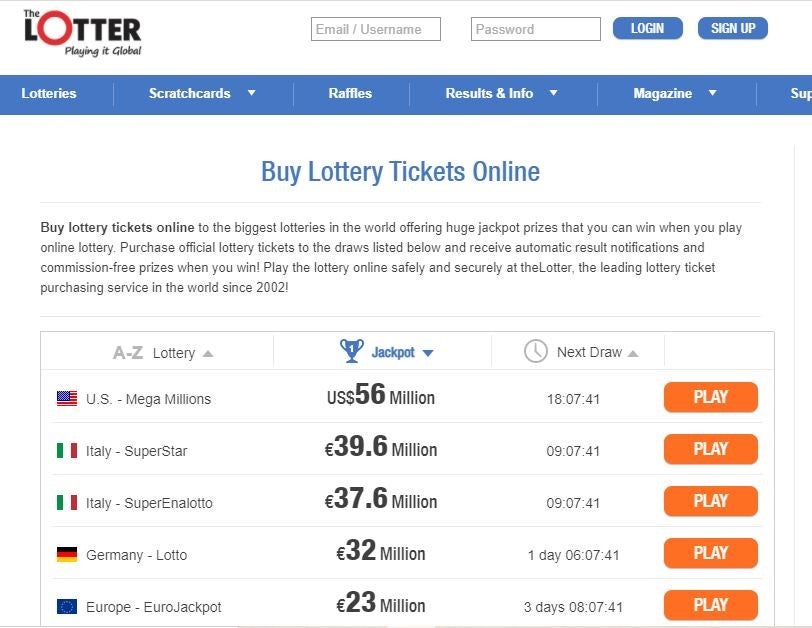Image resolution: width=812 pixels, height=628 pixels.
Task: Click the trophy Jackpot icon
Action: [352, 351]
